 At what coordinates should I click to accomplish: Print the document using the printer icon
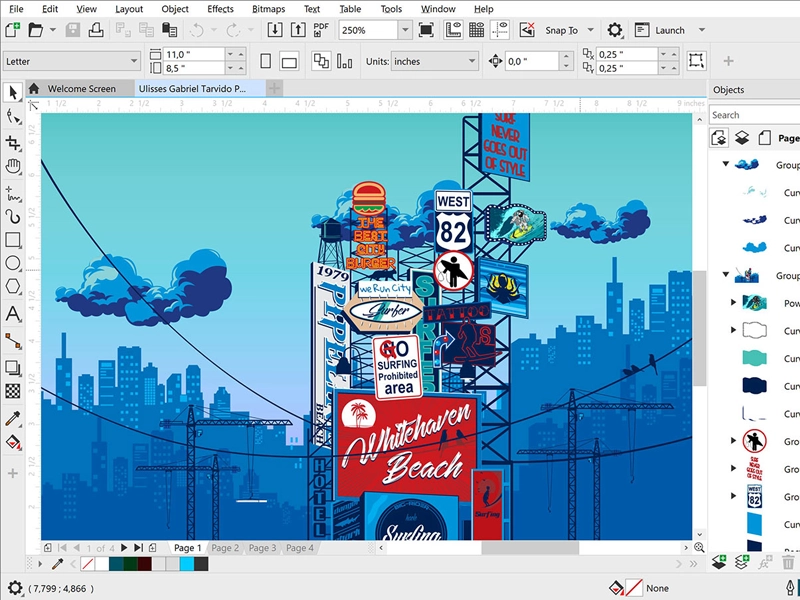pyautogui.click(x=96, y=30)
